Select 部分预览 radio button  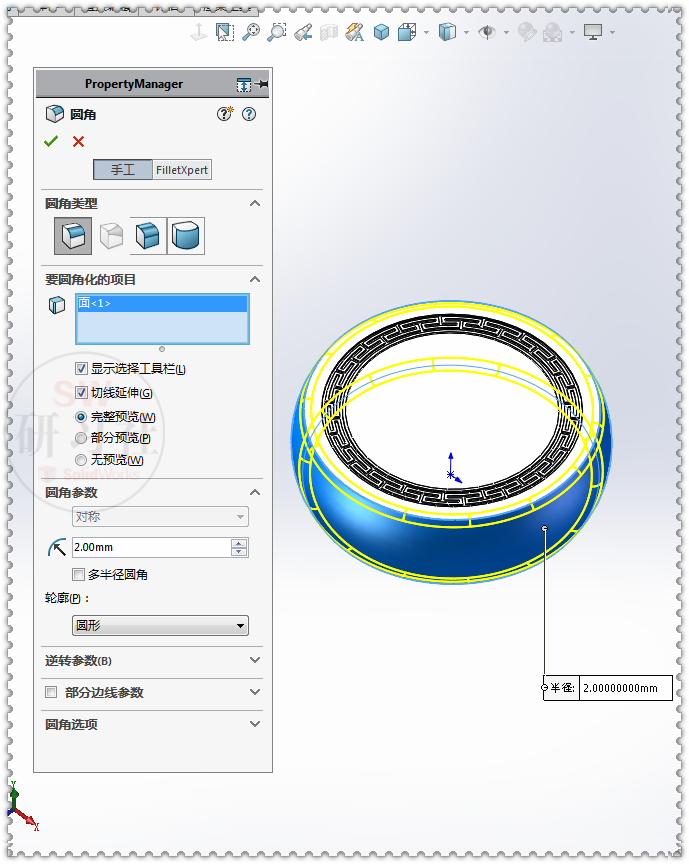pos(81,438)
